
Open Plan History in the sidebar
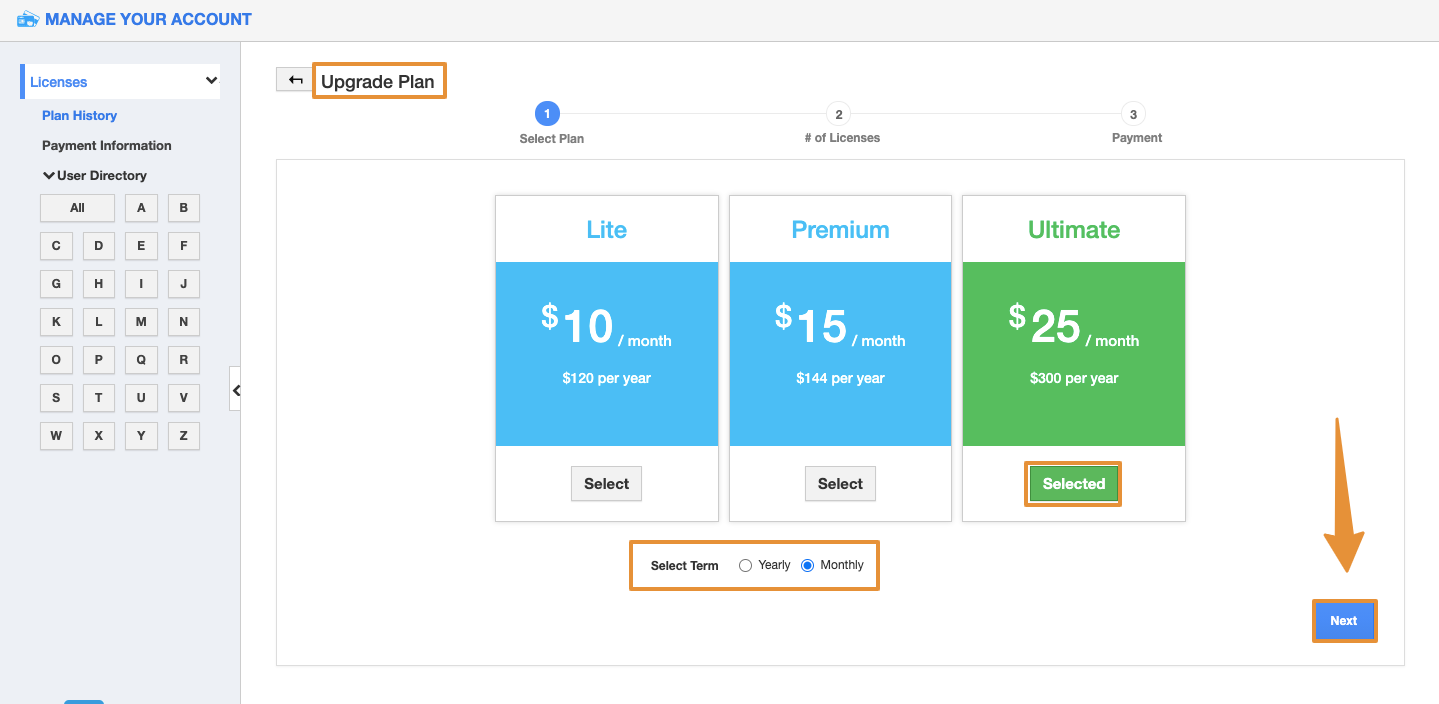[x=79, y=116]
